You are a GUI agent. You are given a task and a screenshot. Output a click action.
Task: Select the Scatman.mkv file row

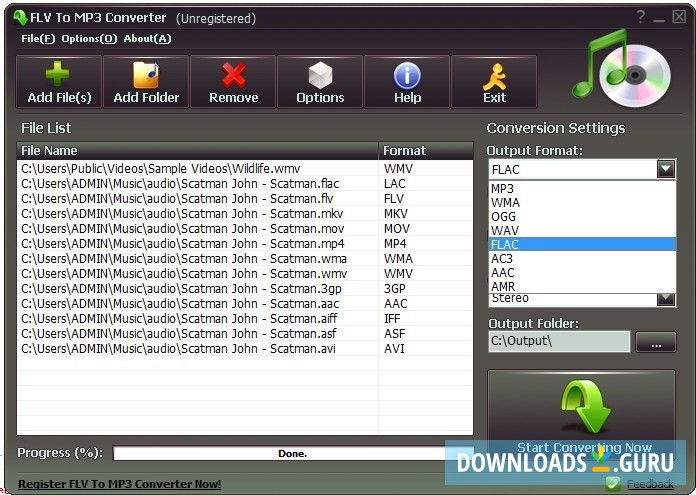point(245,214)
